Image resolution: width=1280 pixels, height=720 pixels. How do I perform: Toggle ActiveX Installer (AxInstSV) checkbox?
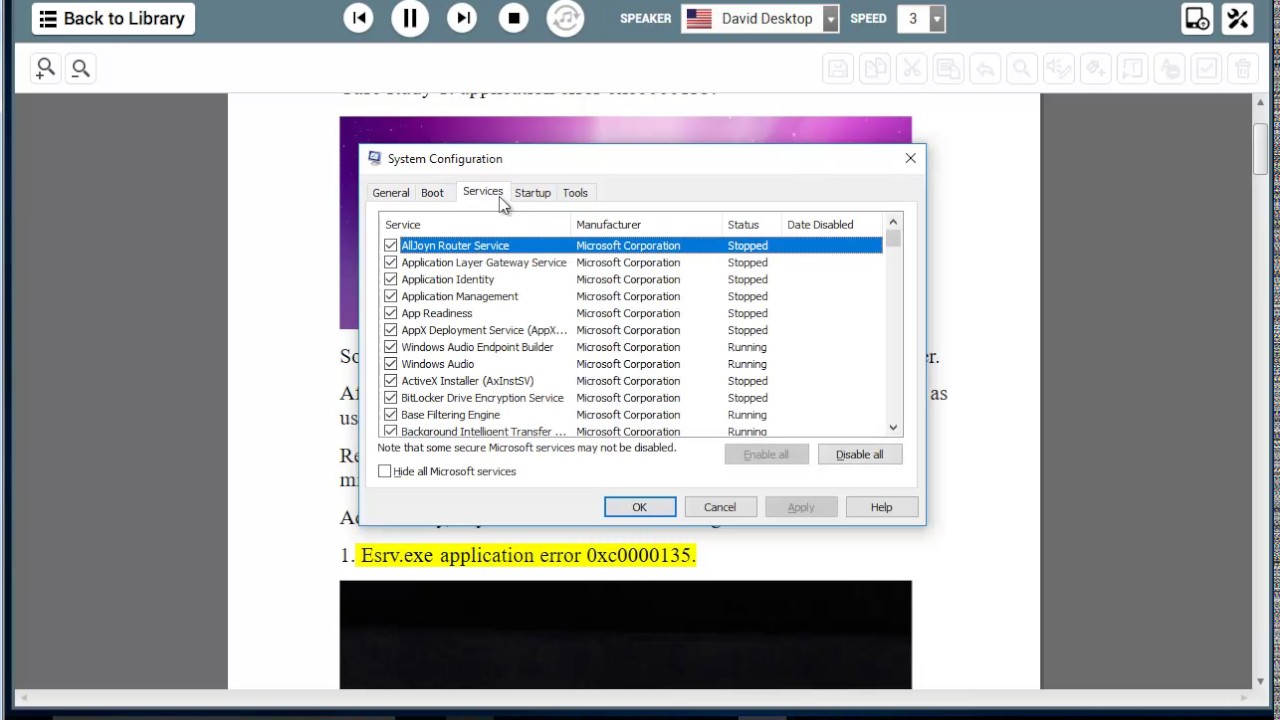tap(390, 381)
